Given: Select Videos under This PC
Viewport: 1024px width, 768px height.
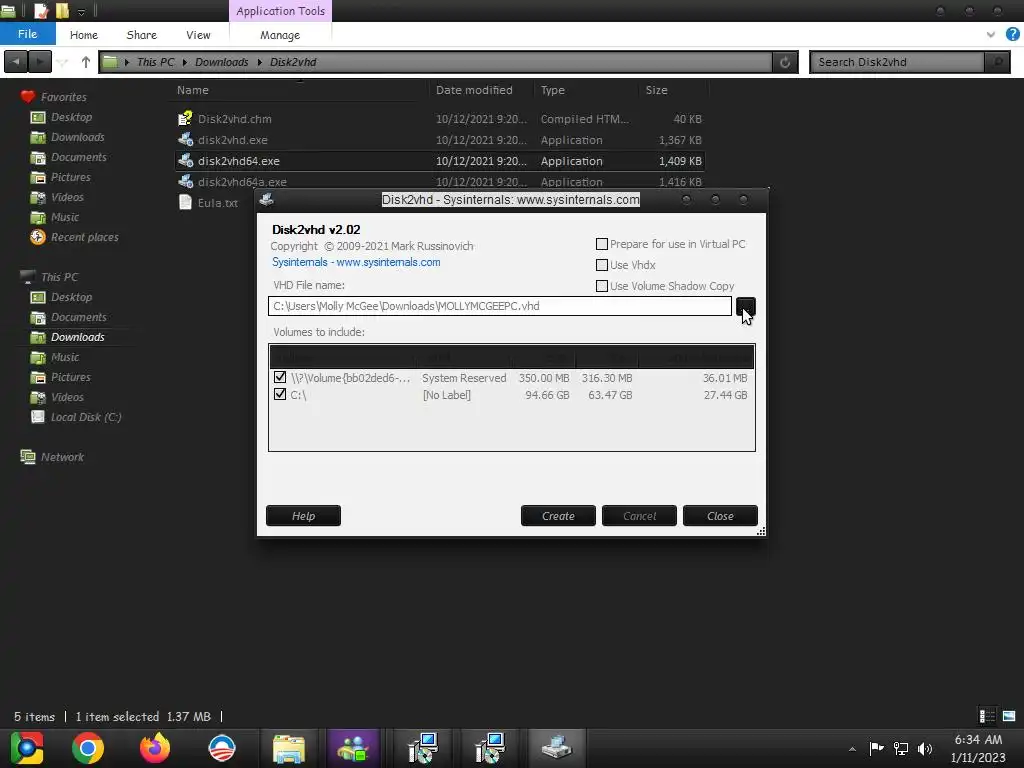Looking at the screenshot, I should click(x=67, y=397).
